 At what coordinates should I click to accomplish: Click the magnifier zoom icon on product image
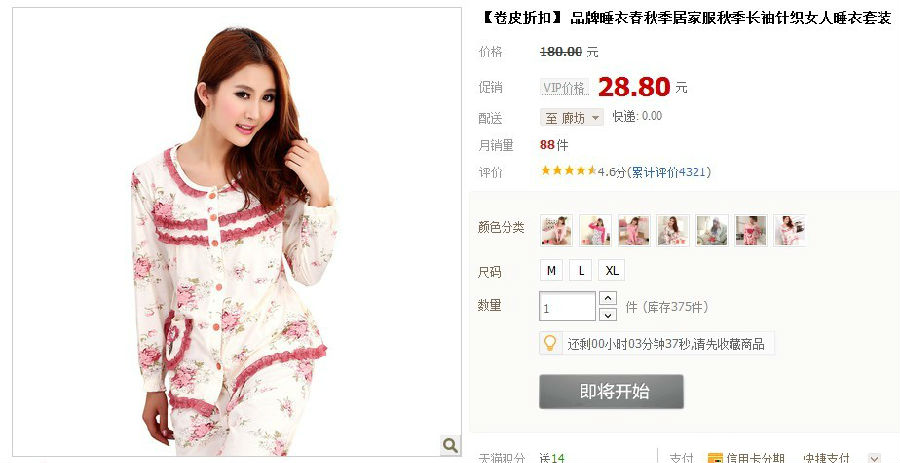pyautogui.click(x=451, y=445)
